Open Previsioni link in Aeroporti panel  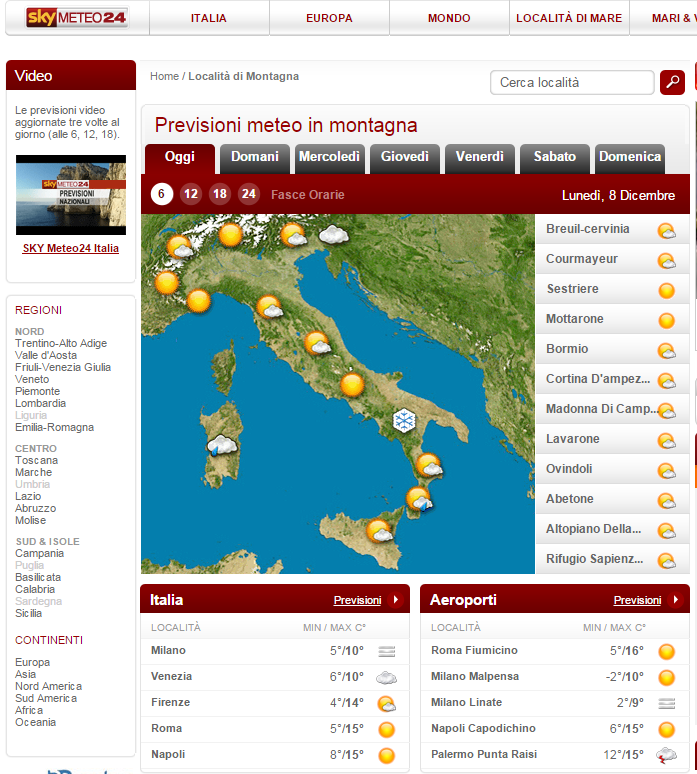point(637,600)
